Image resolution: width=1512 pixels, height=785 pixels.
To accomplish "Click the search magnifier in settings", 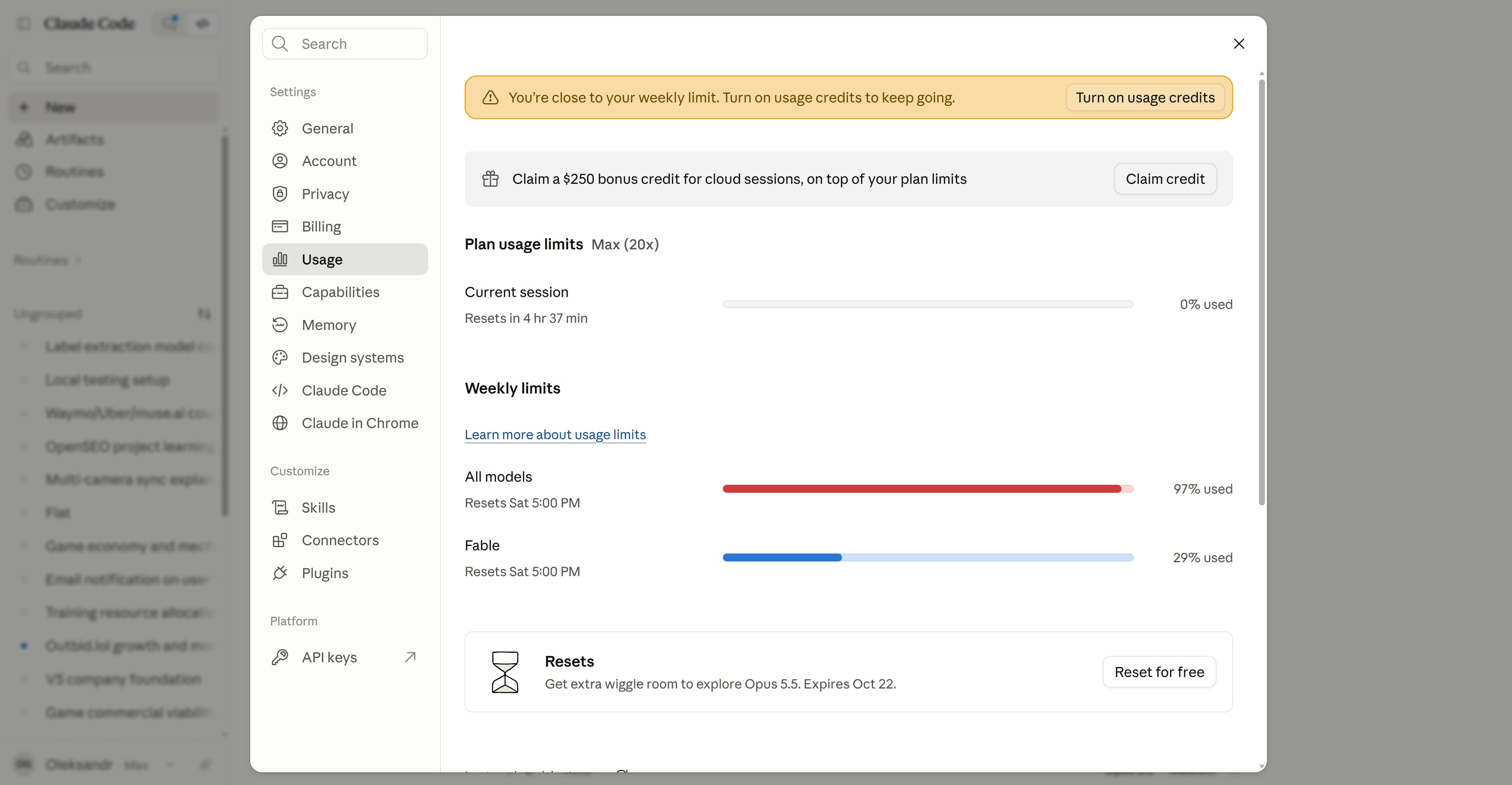I will pos(280,44).
